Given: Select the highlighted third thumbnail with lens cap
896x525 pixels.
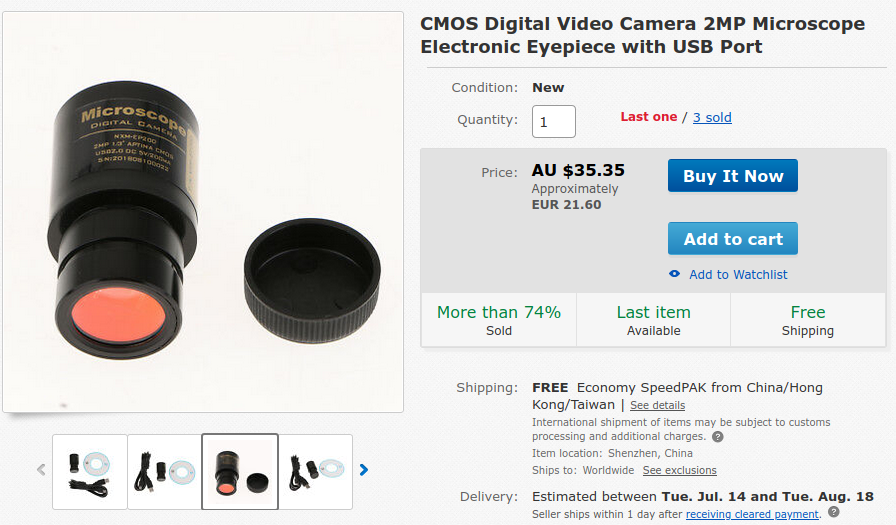Looking at the screenshot, I should pos(240,471).
